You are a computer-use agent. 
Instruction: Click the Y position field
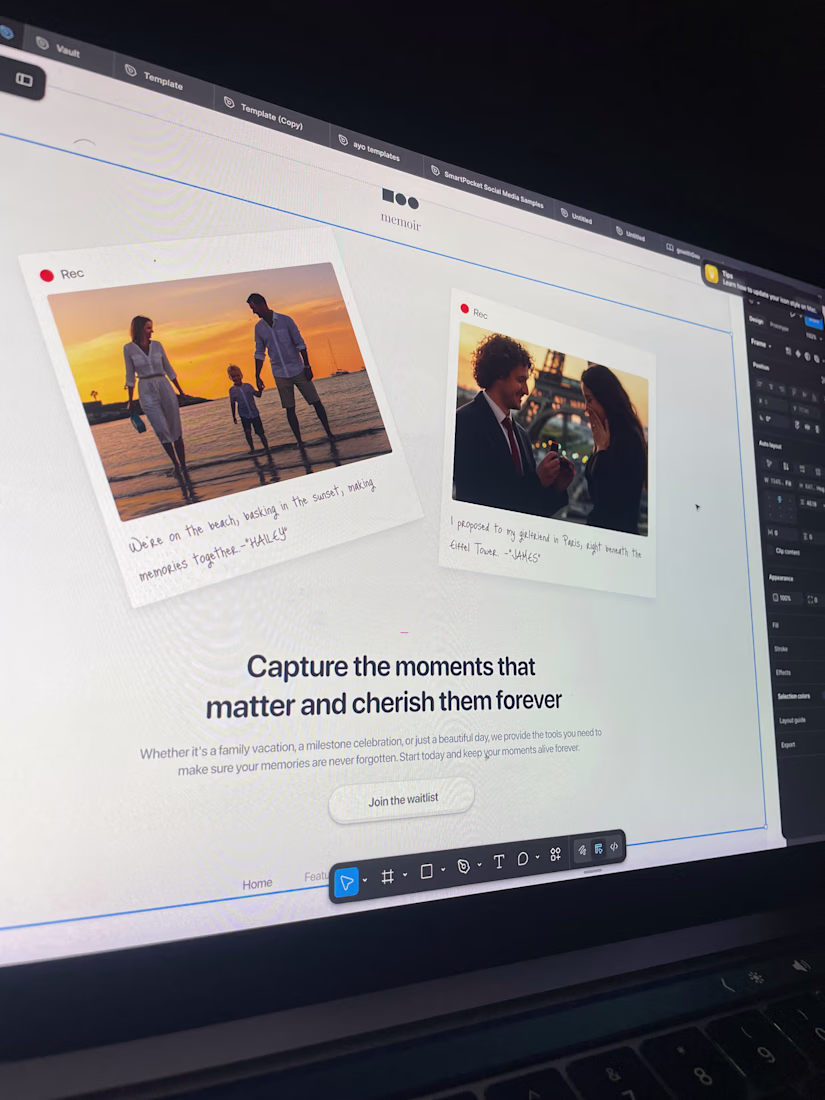pos(805,410)
